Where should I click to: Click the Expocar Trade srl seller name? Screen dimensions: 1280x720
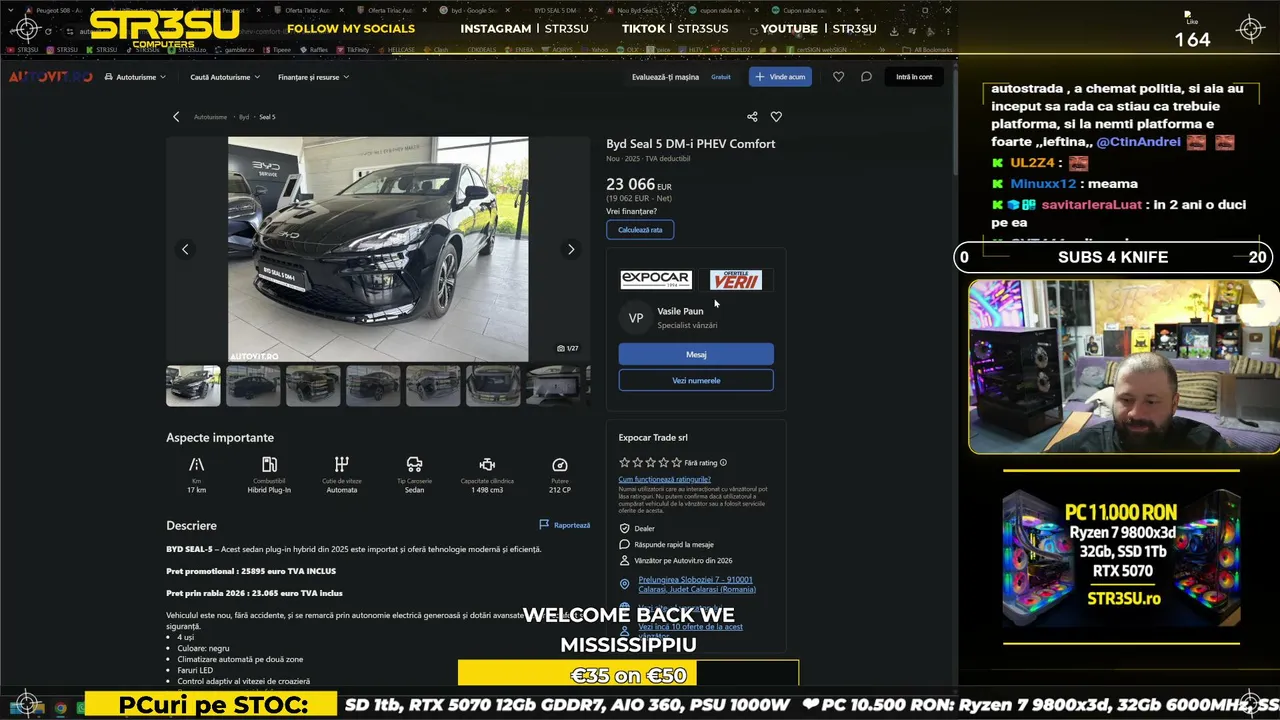point(653,437)
